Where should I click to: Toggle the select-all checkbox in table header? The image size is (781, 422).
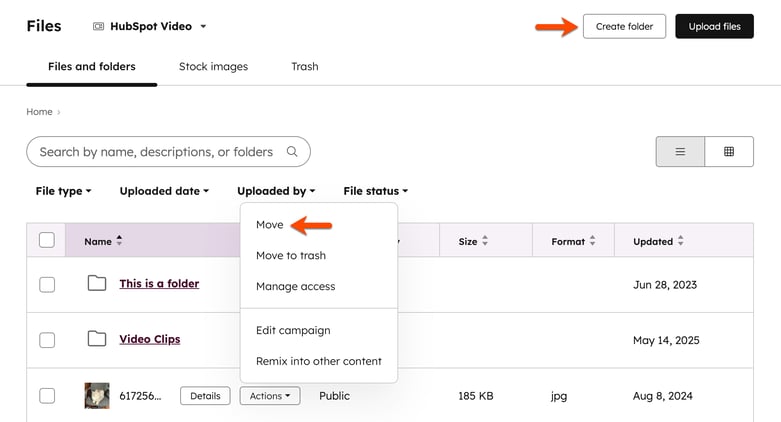click(x=47, y=240)
